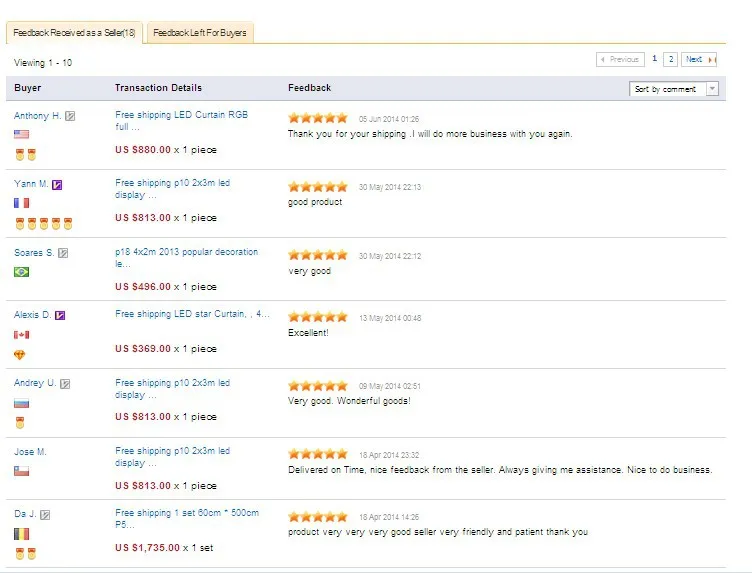The height and width of the screenshot is (573, 752).
Task: Open Andrey U.'s 'p10 2x3m led display' link
Action: [173, 389]
